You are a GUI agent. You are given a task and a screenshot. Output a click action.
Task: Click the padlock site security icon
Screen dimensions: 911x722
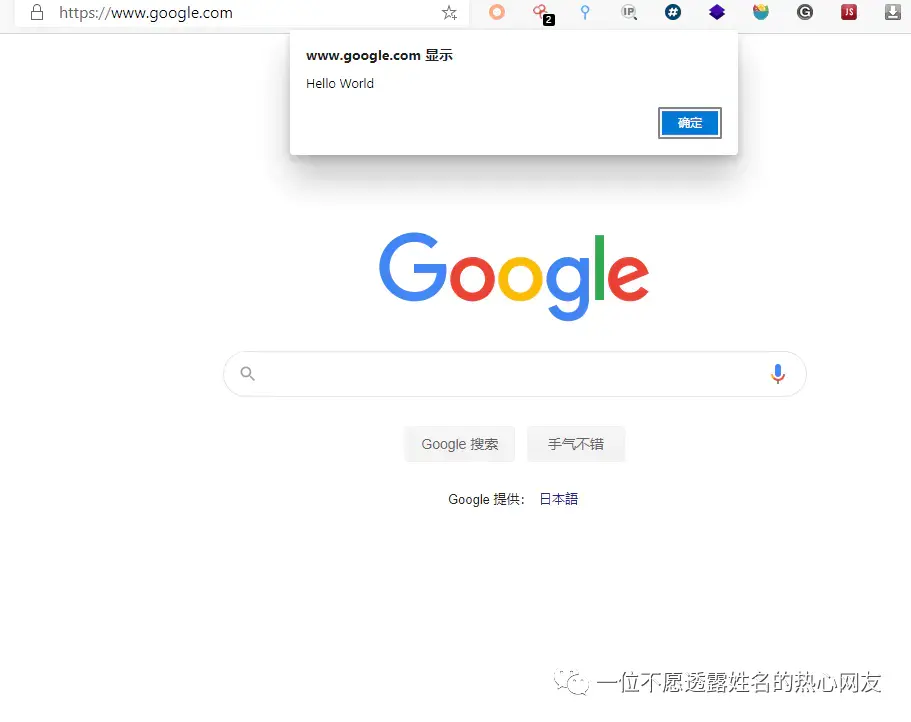tap(37, 13)
